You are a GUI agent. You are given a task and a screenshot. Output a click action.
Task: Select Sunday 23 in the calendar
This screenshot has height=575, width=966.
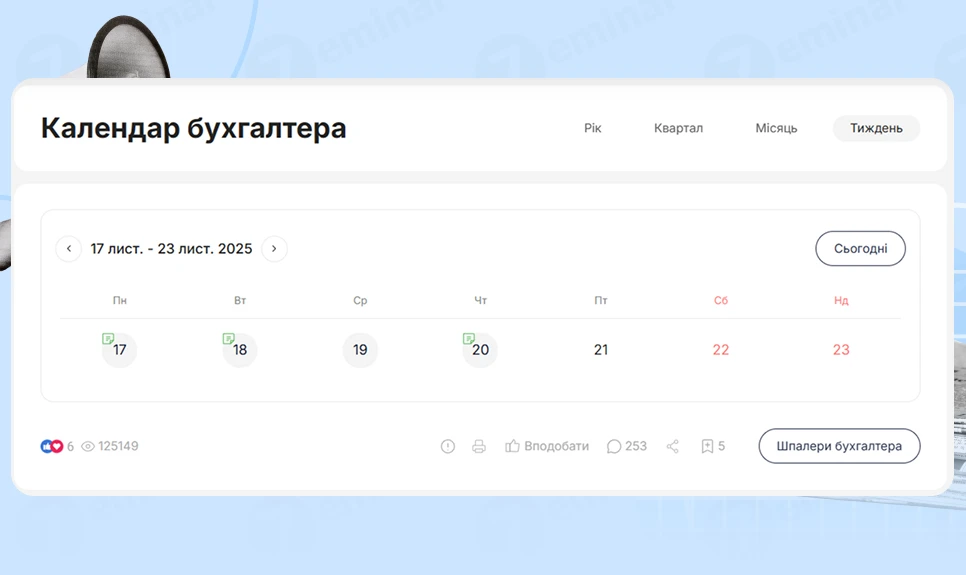pos(841,350)
